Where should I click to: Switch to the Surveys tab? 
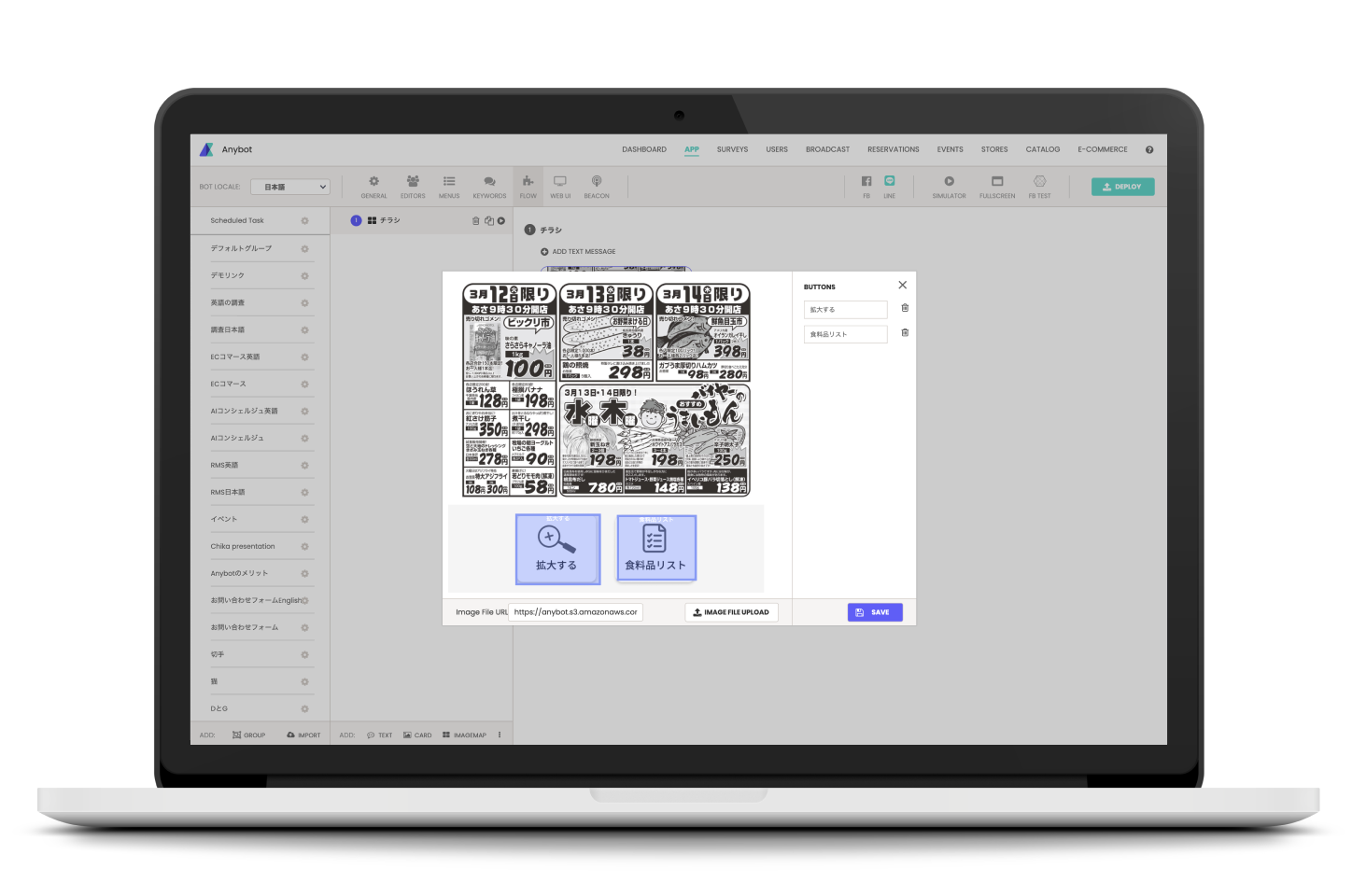(x=732, y=149)
